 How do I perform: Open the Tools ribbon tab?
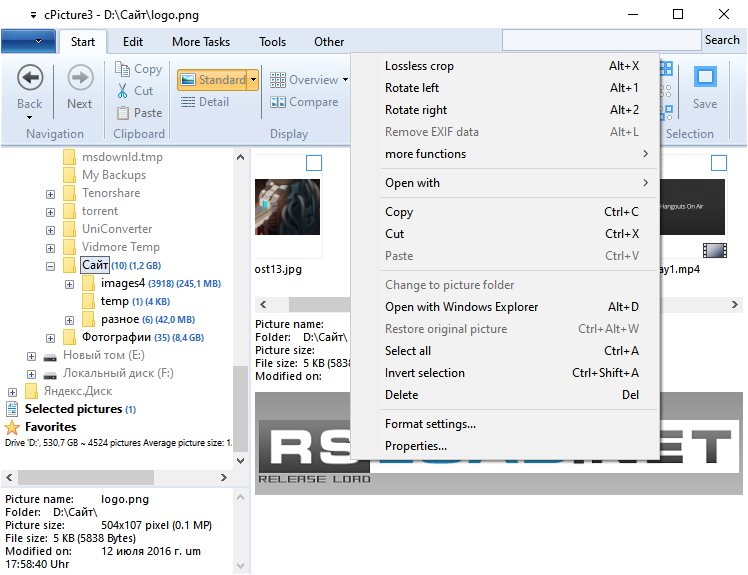[x=272, y=42]
